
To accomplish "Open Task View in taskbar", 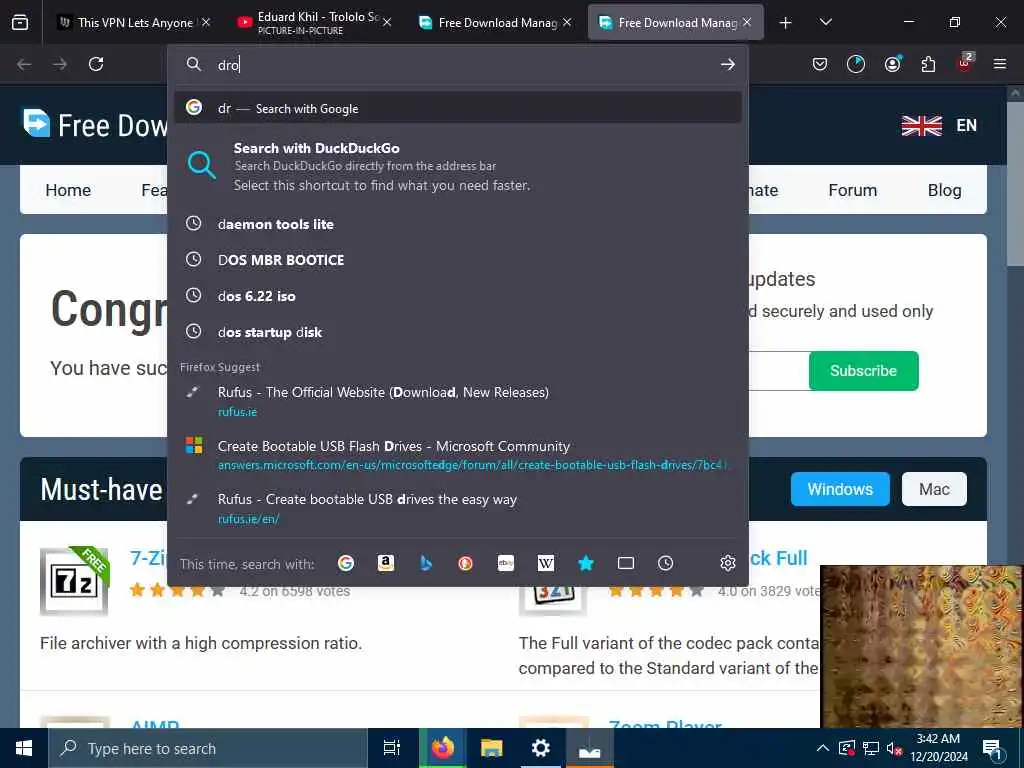I will pyautogui.click(x=392, y=748).
